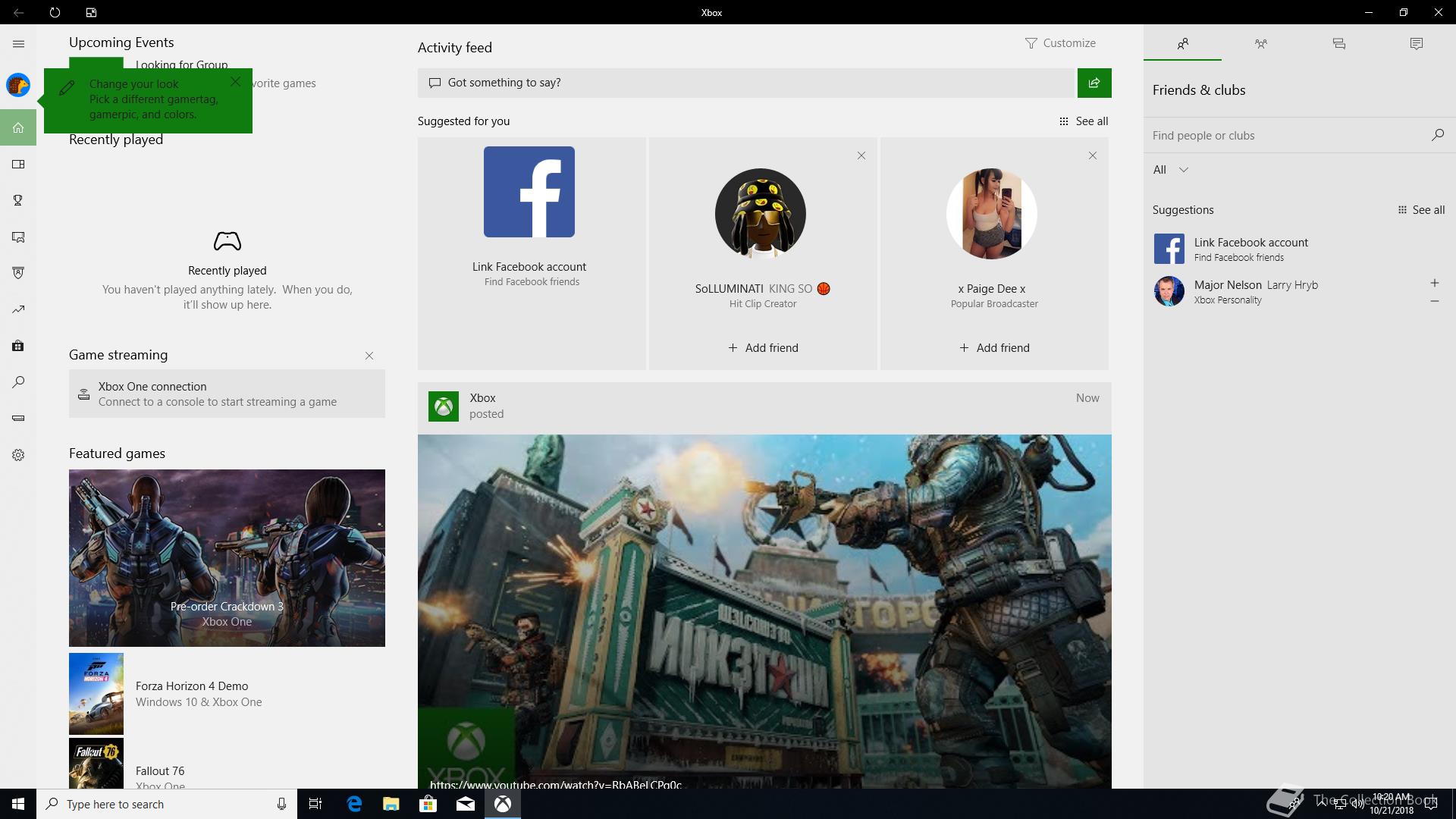The height and width of the screenshot is (819, 1456).
Task: Add SoLLUMINATI as friend
Action: coord(763,348)
